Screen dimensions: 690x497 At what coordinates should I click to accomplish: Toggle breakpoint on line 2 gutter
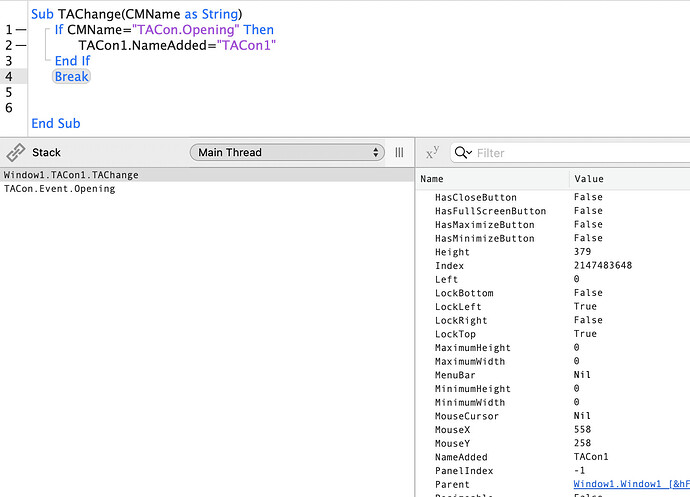coord(21,45)
